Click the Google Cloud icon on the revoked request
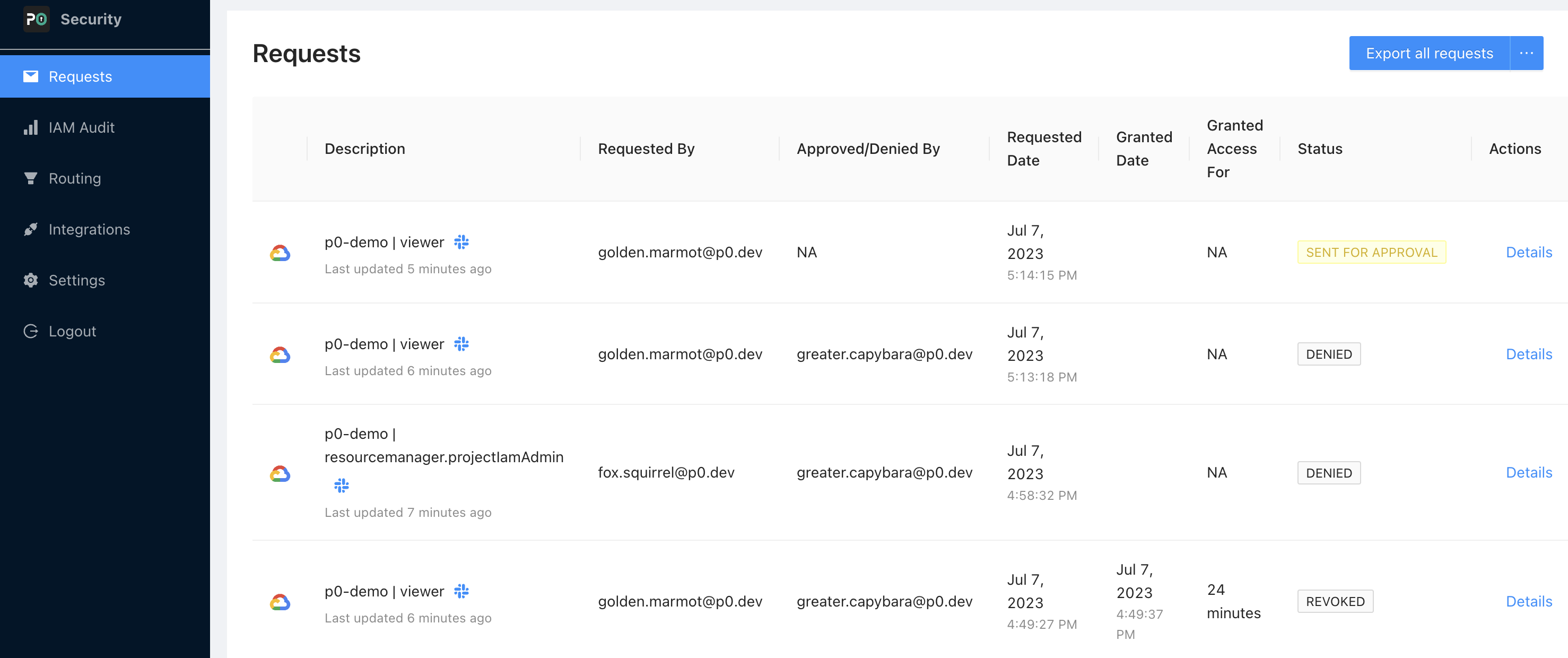 tap(280, 602)
